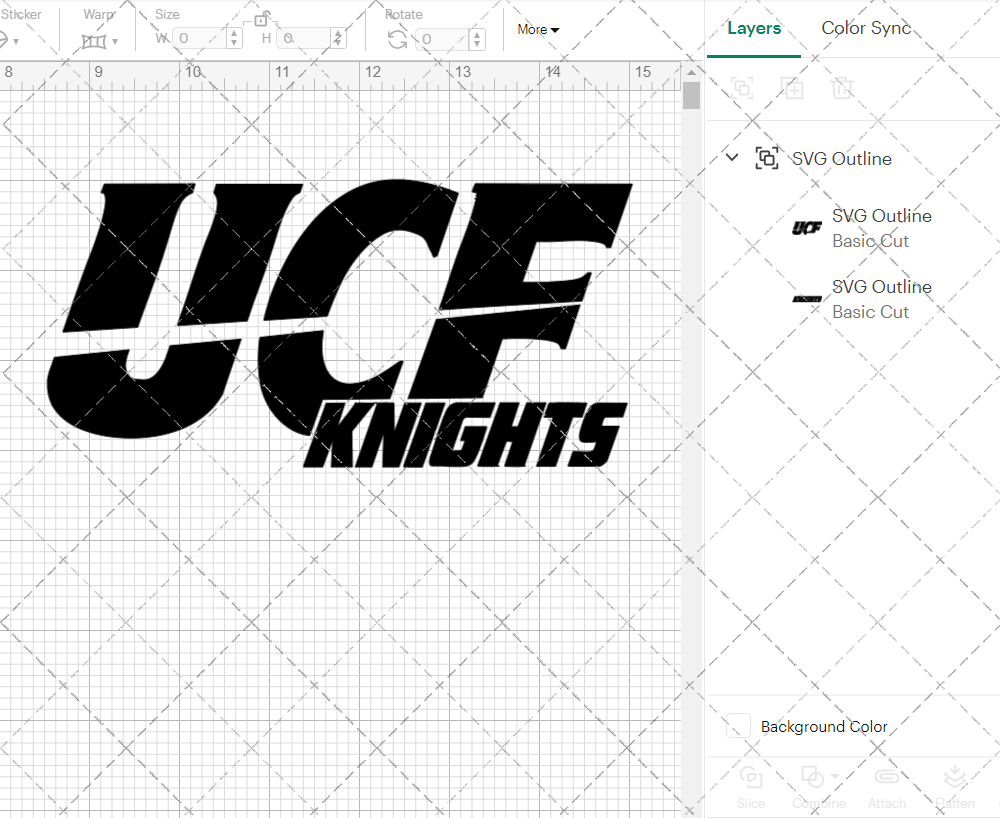Click the Sticker tool icon
The image size is (1000, 818).
pos(9,38)
